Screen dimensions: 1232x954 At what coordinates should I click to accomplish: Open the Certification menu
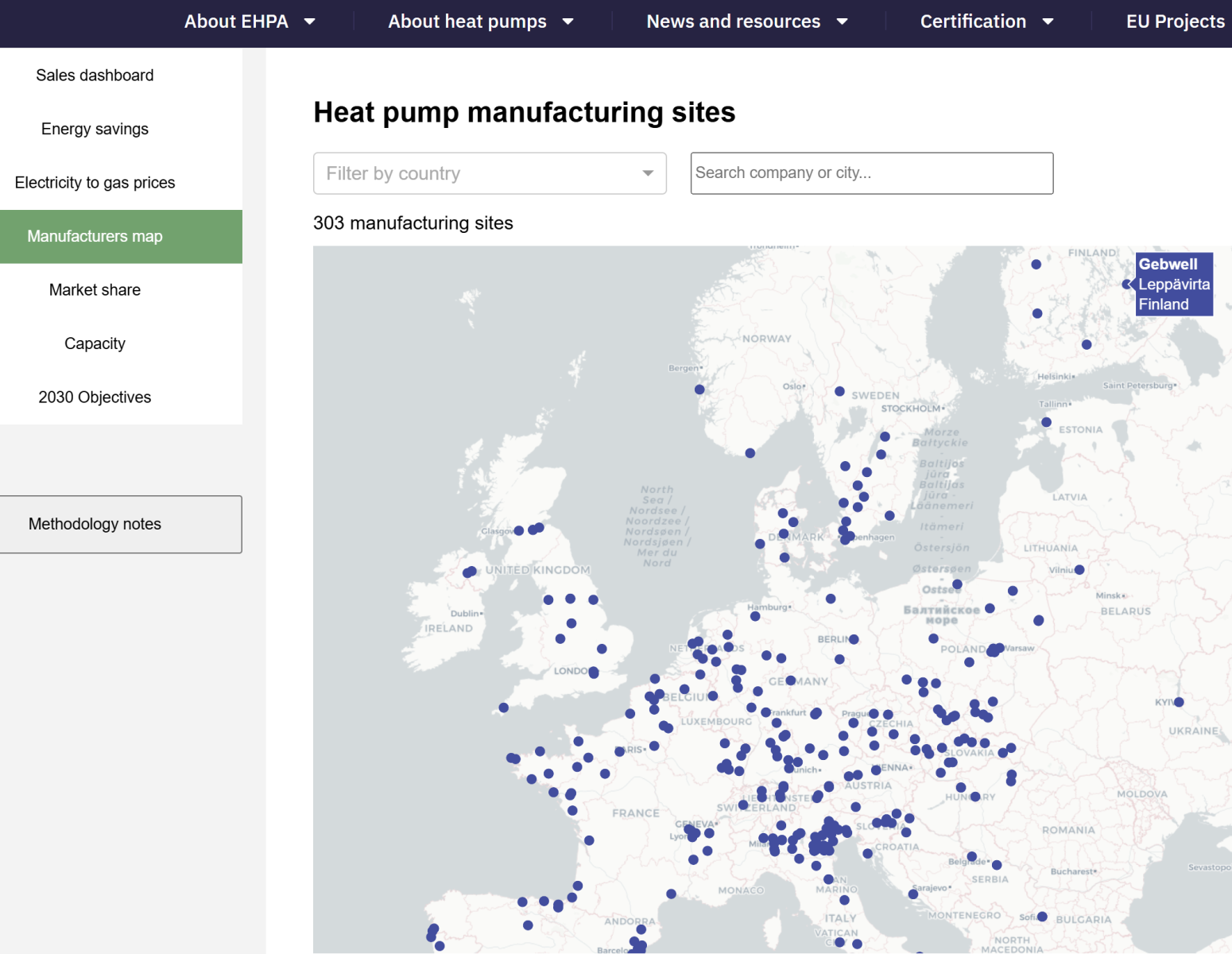click(x=973, y=22)
